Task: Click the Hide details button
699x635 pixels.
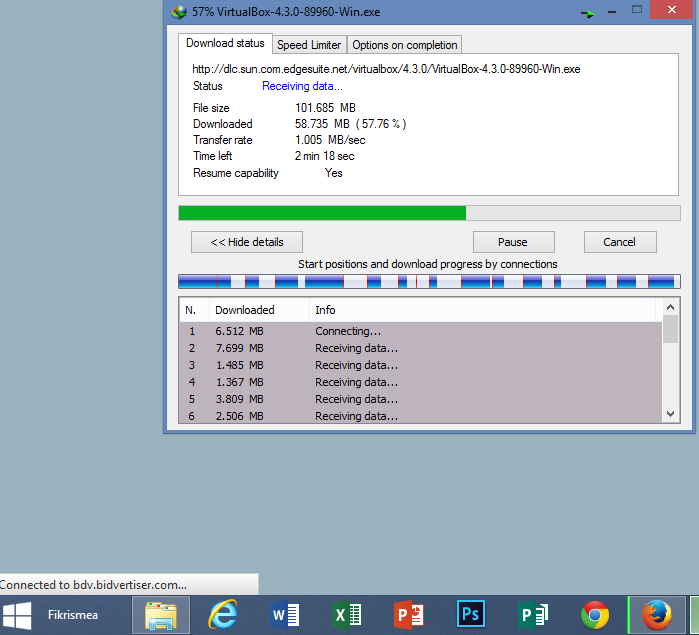Action: click(247, 242)
